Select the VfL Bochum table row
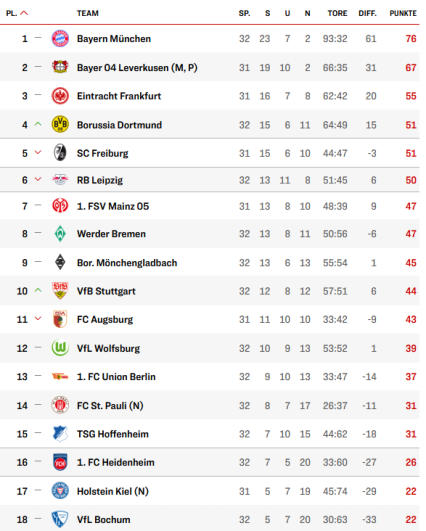Viewport: 426px width, 531px height. [210, 519]
